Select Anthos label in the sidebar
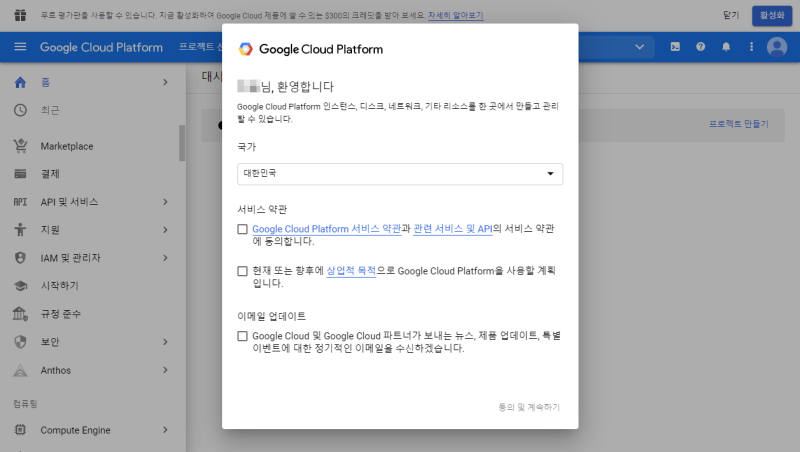The image size is (800, 452). point(56,370)
